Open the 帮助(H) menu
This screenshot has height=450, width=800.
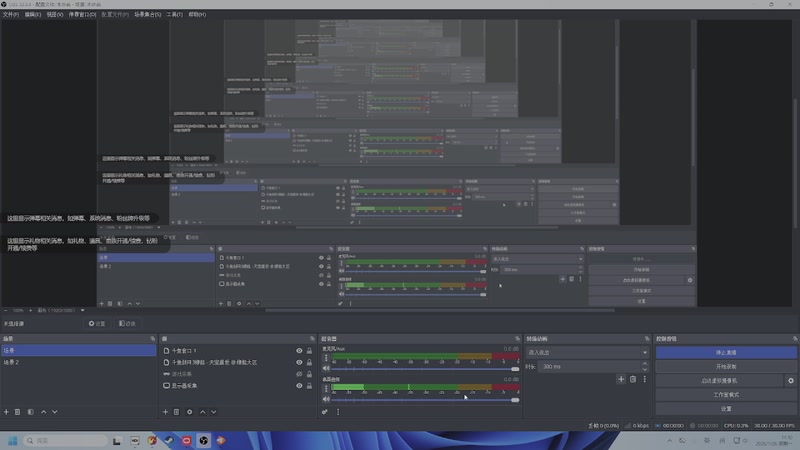pyautogui.click(x=197, y=14)
